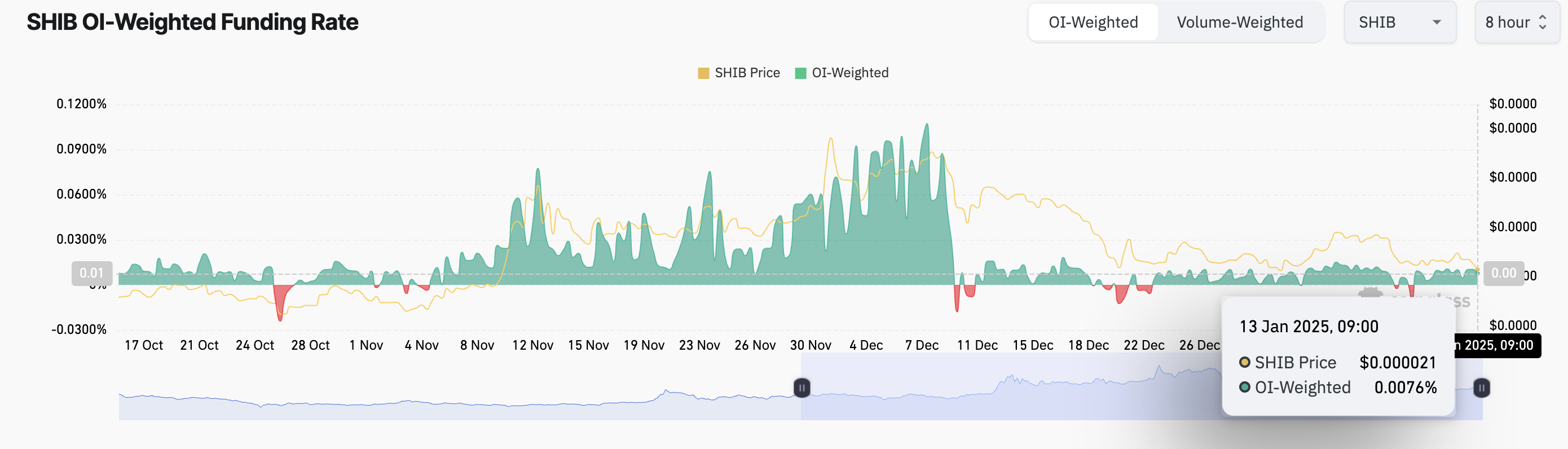Click the 17 Oct date label
Viewport: 1568px width, 449px height.
pyautogui.click(x=144, y=346)
